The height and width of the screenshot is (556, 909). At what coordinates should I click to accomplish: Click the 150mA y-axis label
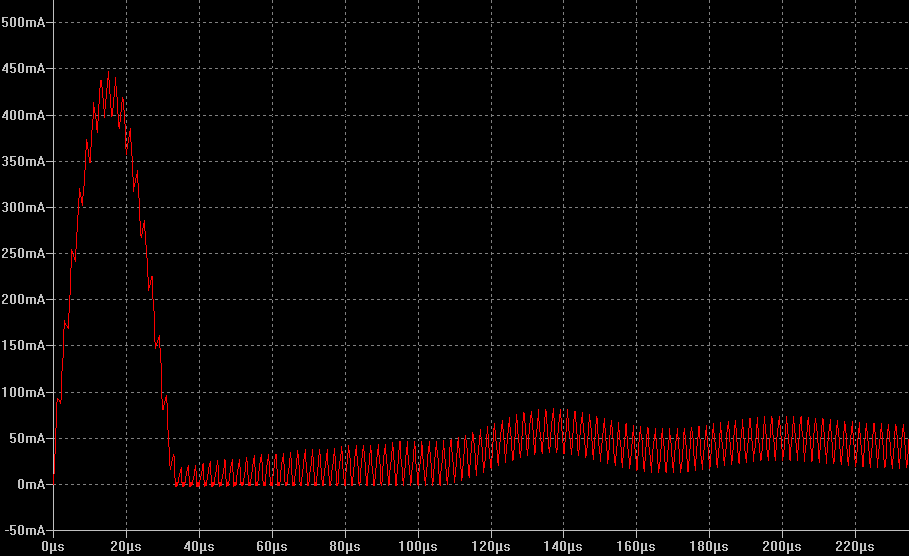click(x=23, y=346)
